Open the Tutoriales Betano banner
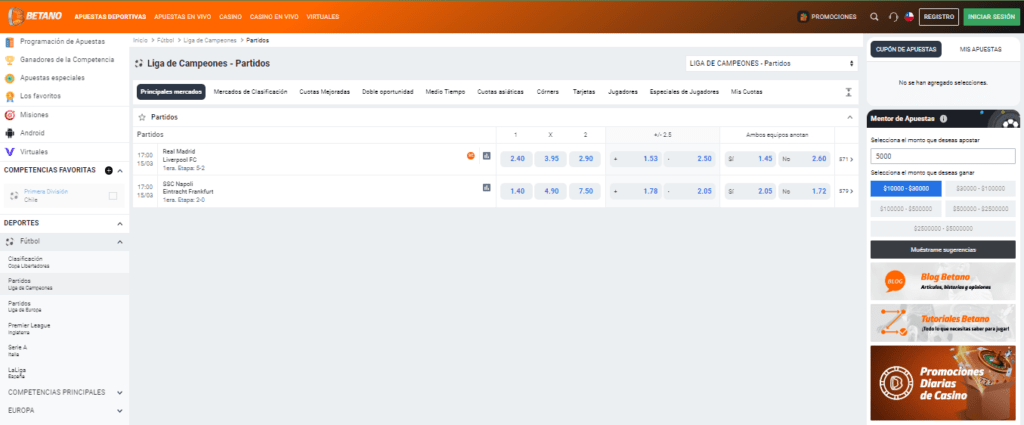The width and height of the screenshot is (1024, 425). point(943,323)
